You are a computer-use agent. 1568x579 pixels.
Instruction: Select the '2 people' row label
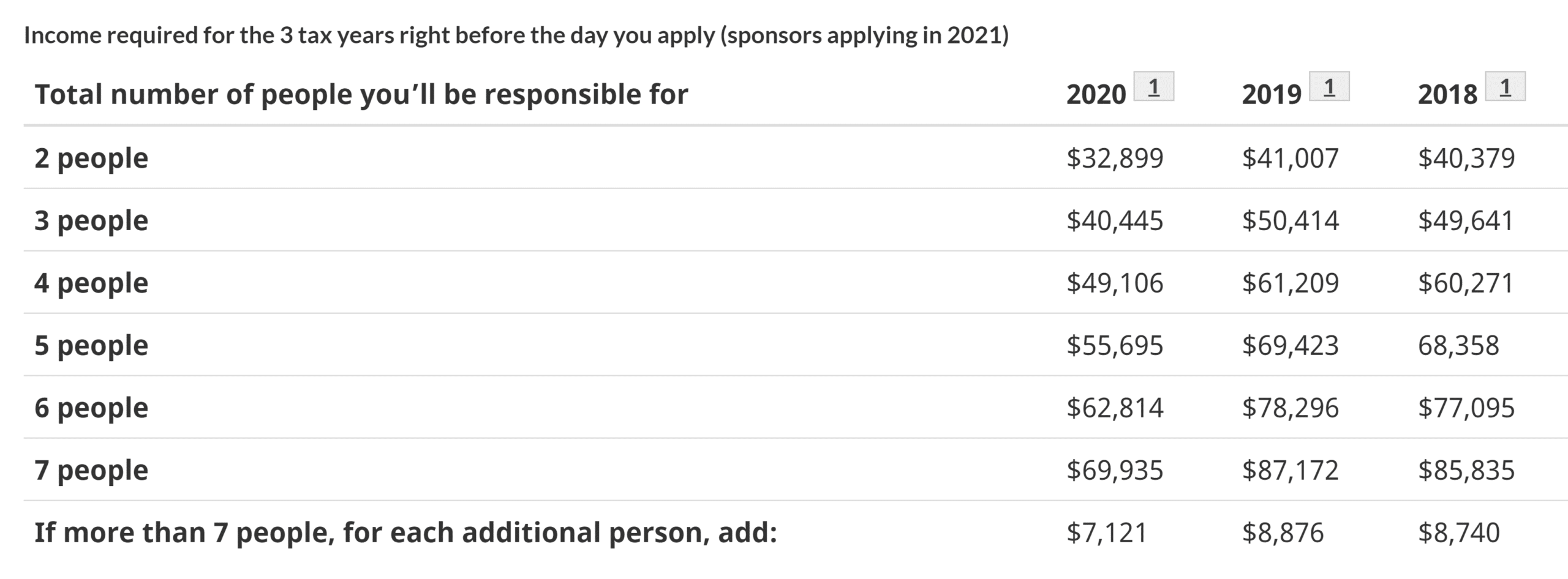click(x=91, y=158)
